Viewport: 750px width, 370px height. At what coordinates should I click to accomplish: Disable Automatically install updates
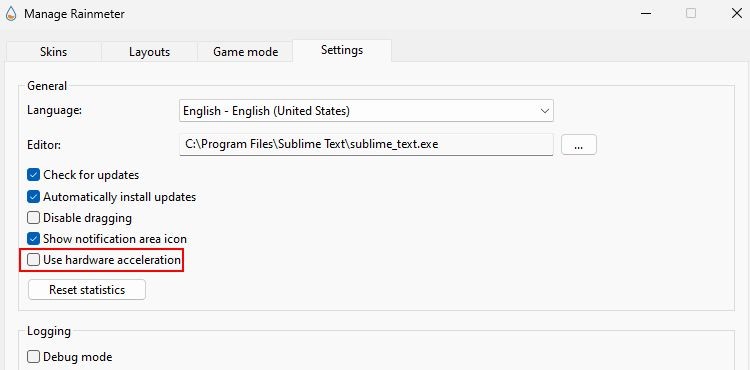point(33,196)
